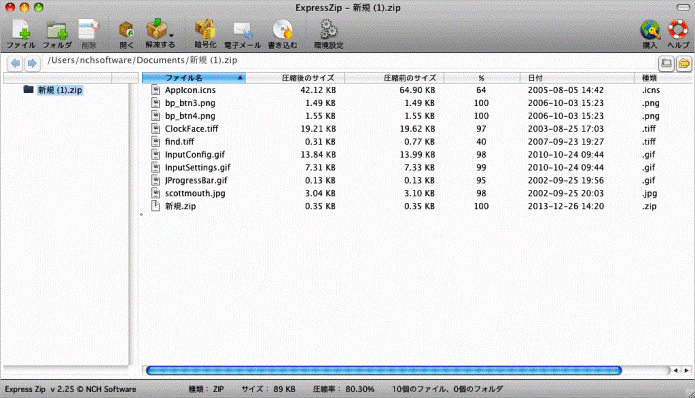Select 新規 (1).zip in the tree pane
Image resolution: width=695 pixels, height=398 pixels.
[x=60, y=90]
